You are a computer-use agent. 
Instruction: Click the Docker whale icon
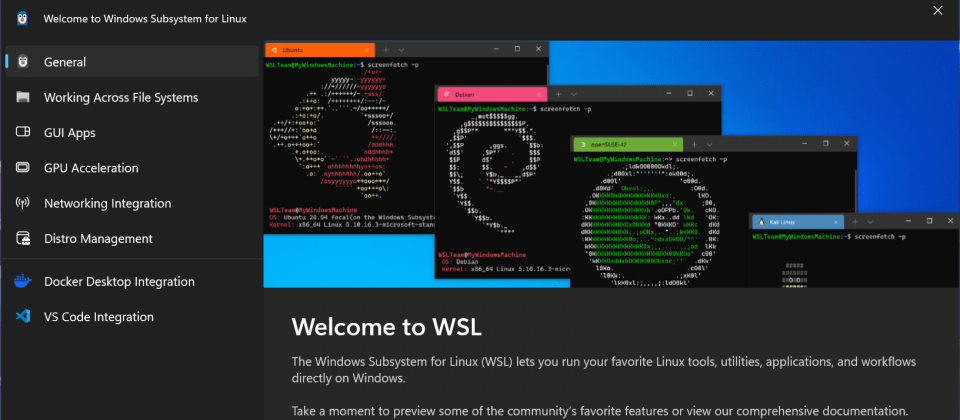pos(23,282)
